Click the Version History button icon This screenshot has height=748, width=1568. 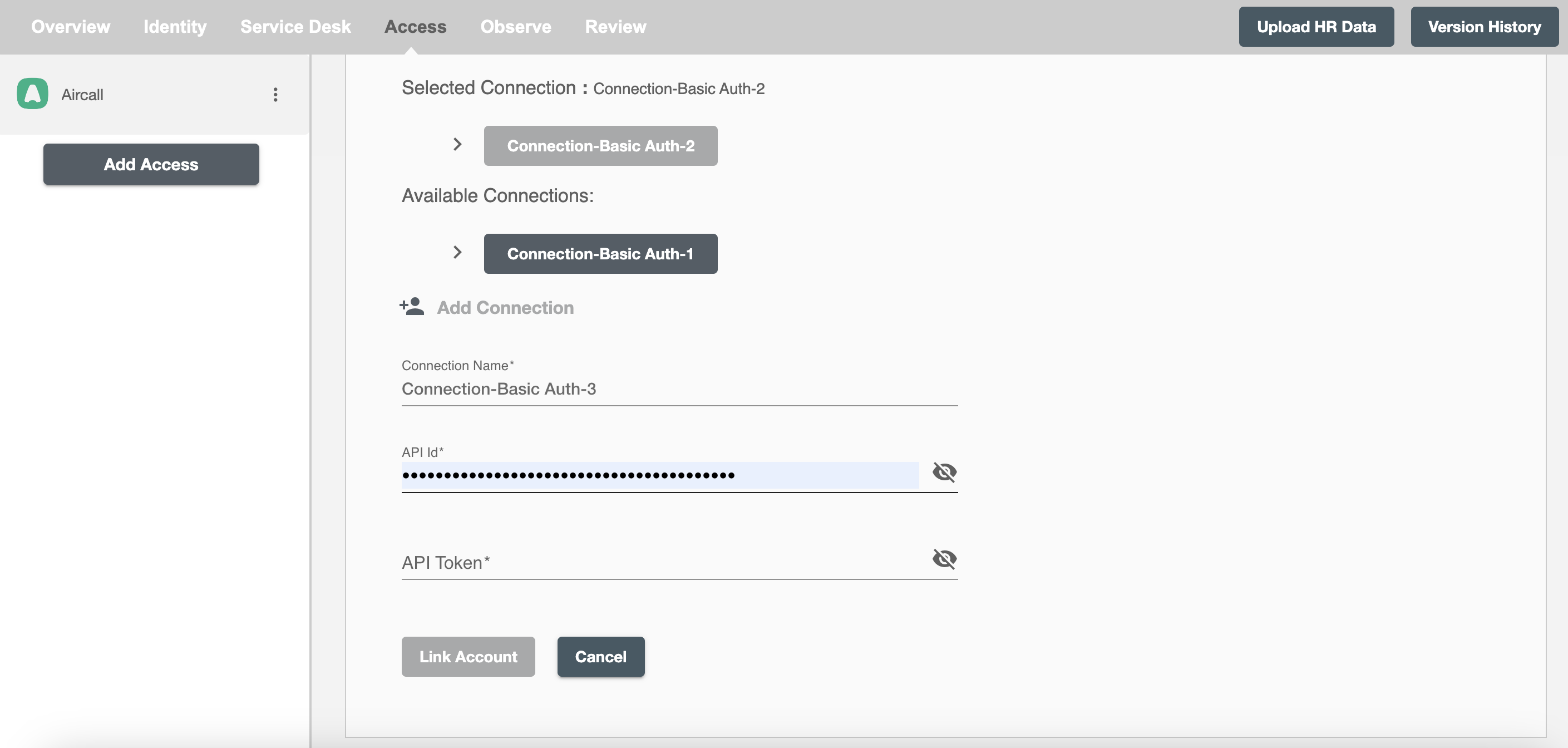1483,26
